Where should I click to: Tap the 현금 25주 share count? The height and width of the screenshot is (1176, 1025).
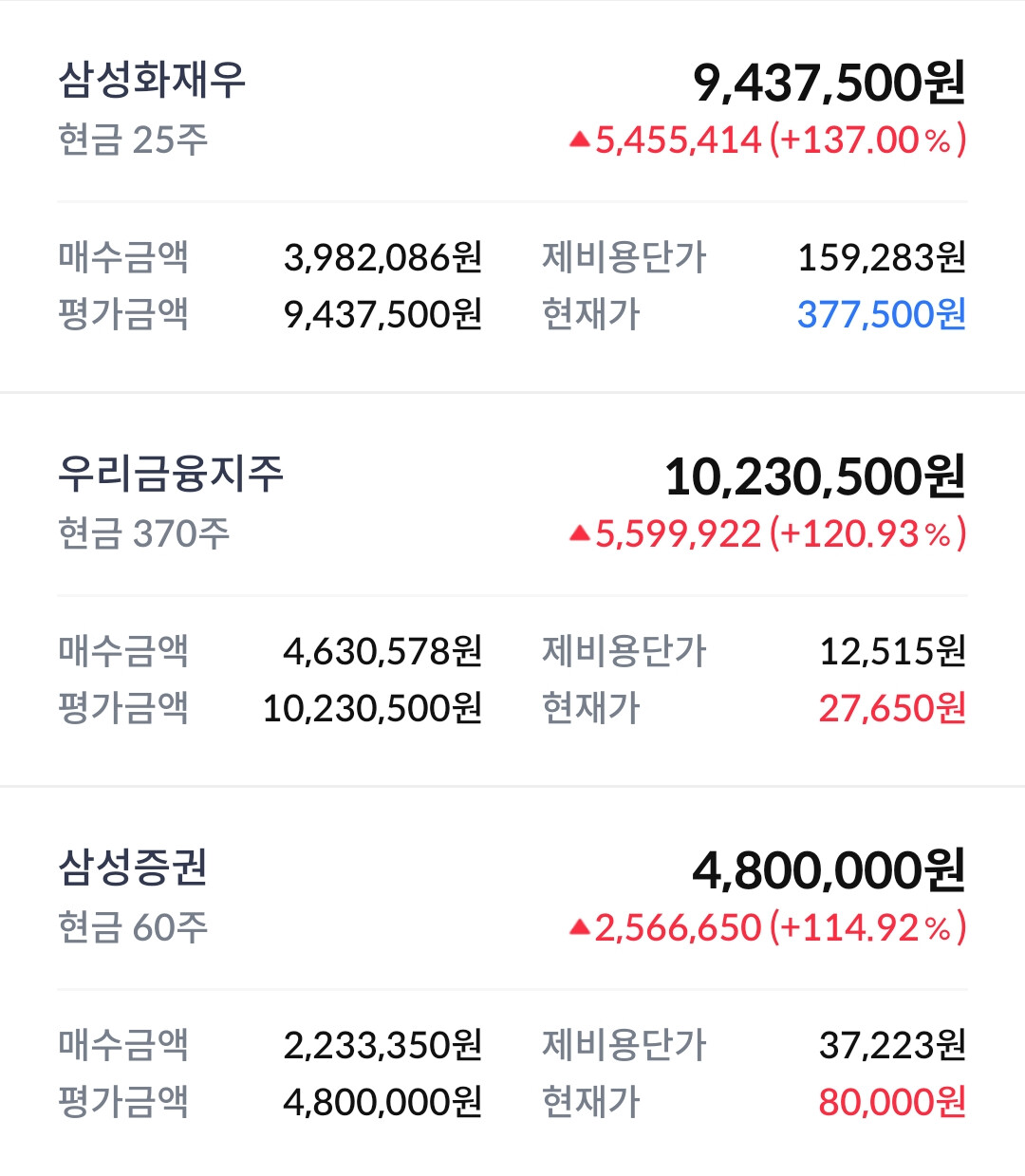coord(133,140)
